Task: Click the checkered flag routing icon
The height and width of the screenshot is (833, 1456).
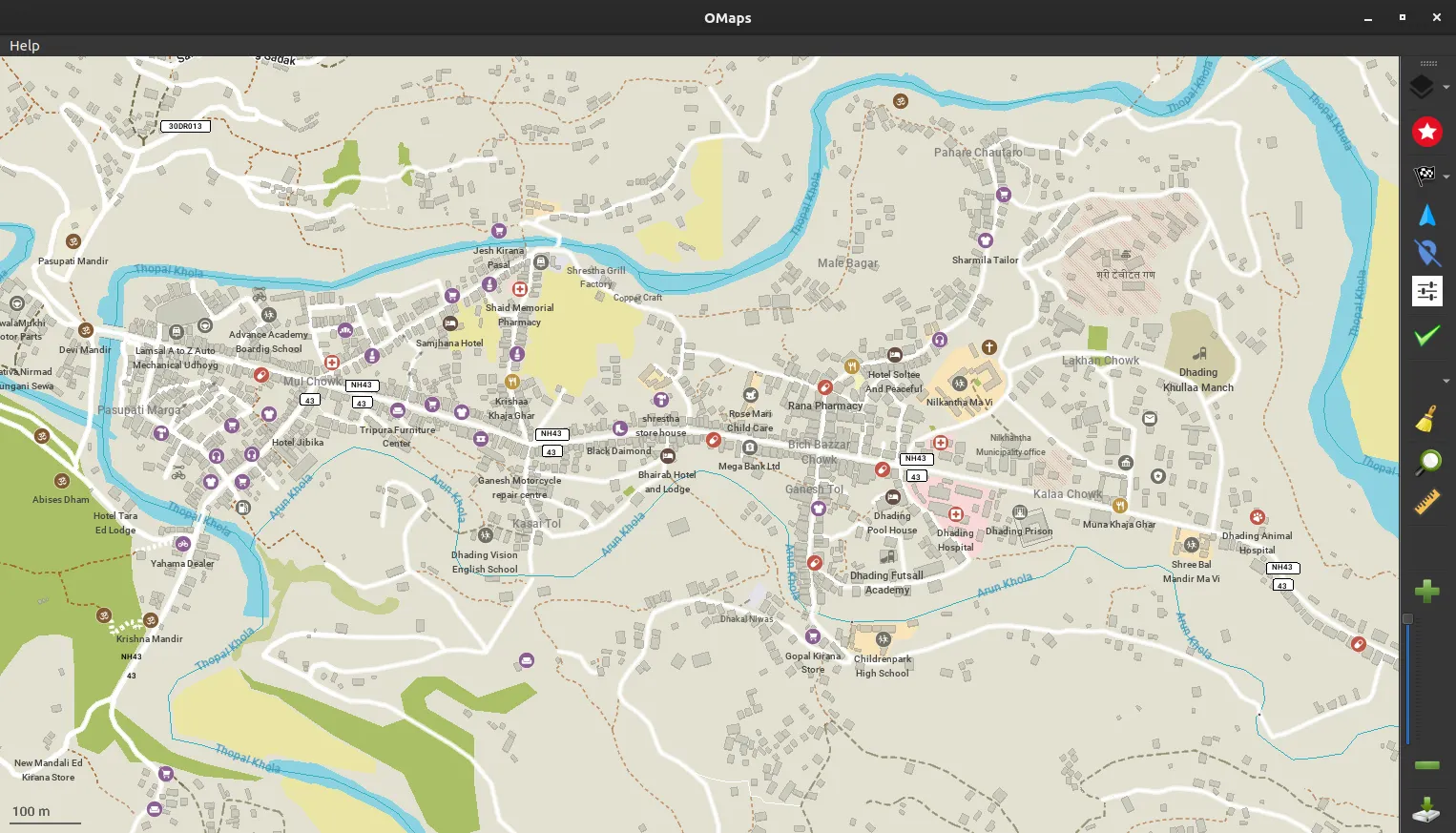Action: click(x=1424, y=175)
